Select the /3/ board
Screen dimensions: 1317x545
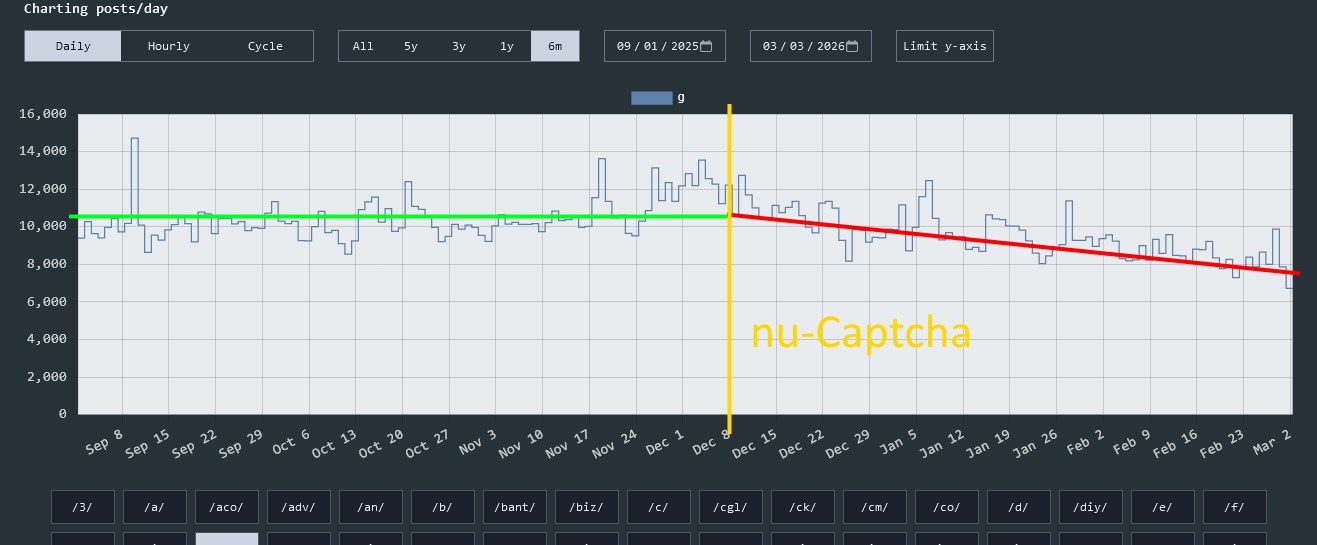83,507
